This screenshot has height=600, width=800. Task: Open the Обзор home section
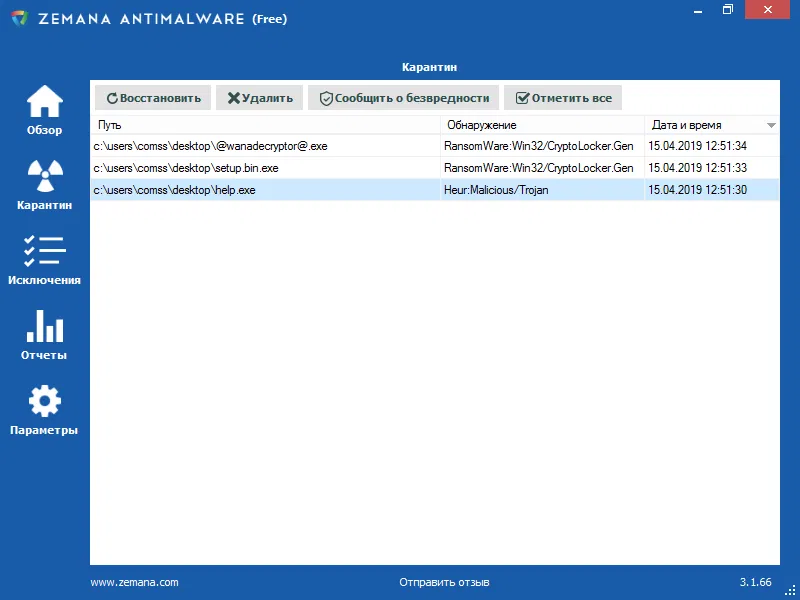click(x=44, y=110)
